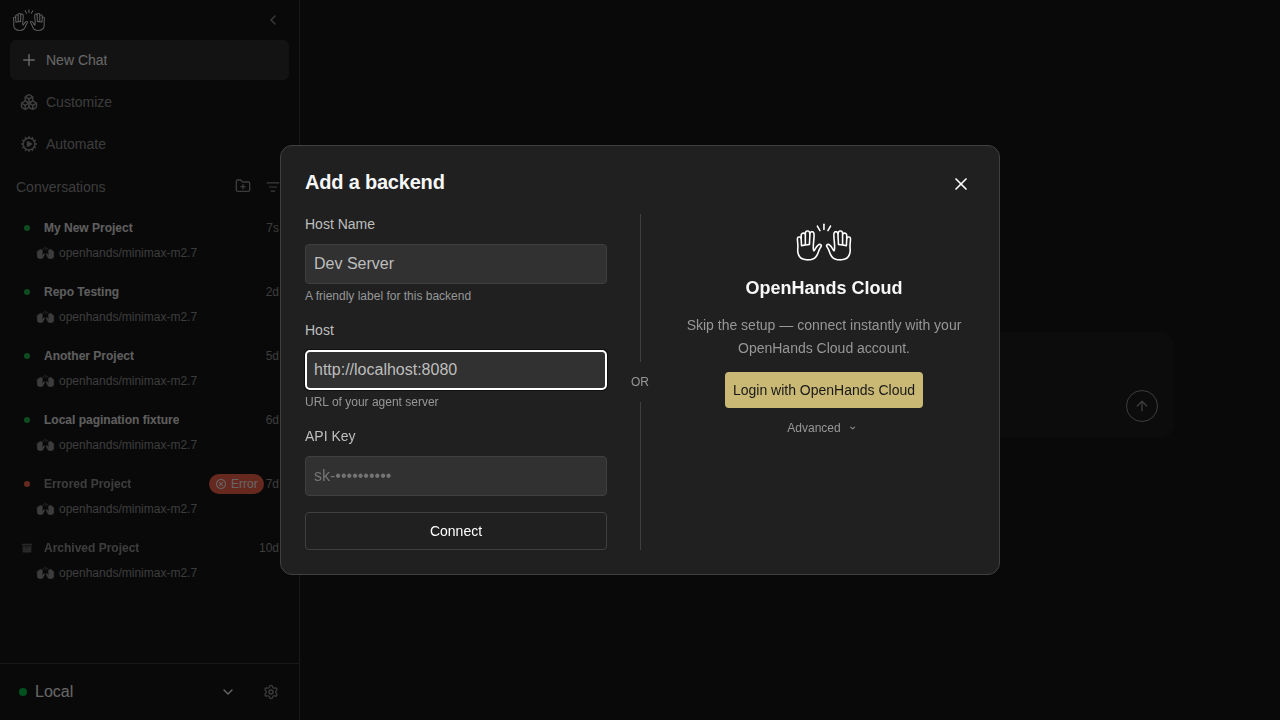Click the send arrow button in chat box
The height and width of the screenshot is (720, 1280).
pyautogui.click(x=1142, y=406)
